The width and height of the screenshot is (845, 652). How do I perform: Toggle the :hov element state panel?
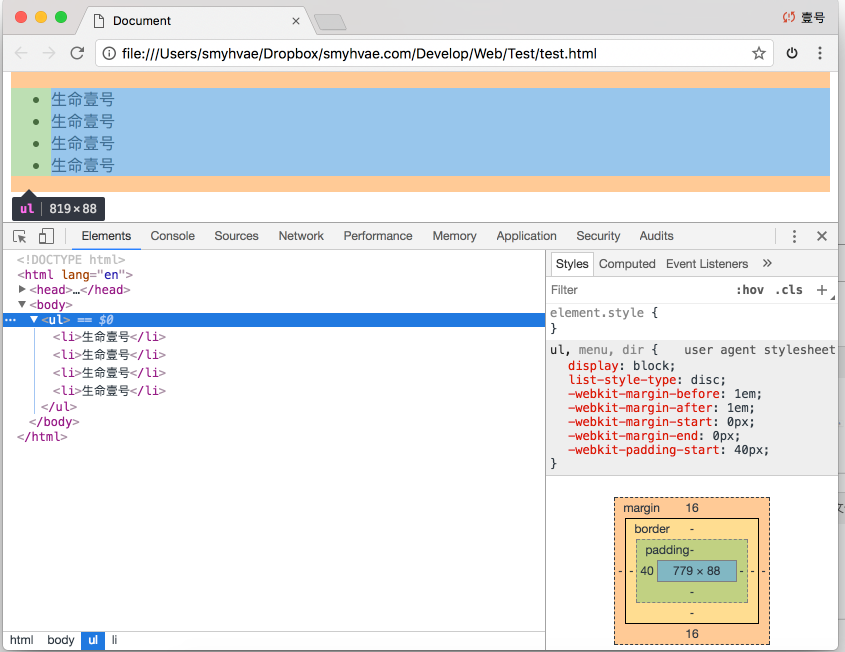[750, 290]
